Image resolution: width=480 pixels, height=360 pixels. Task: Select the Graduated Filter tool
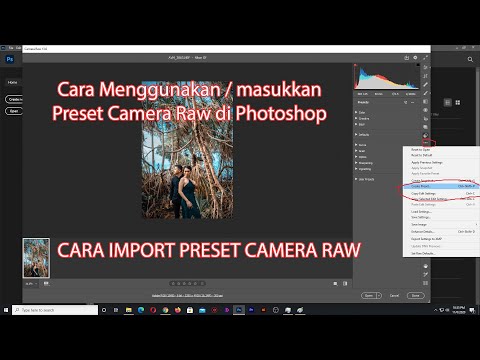point(425,101)
